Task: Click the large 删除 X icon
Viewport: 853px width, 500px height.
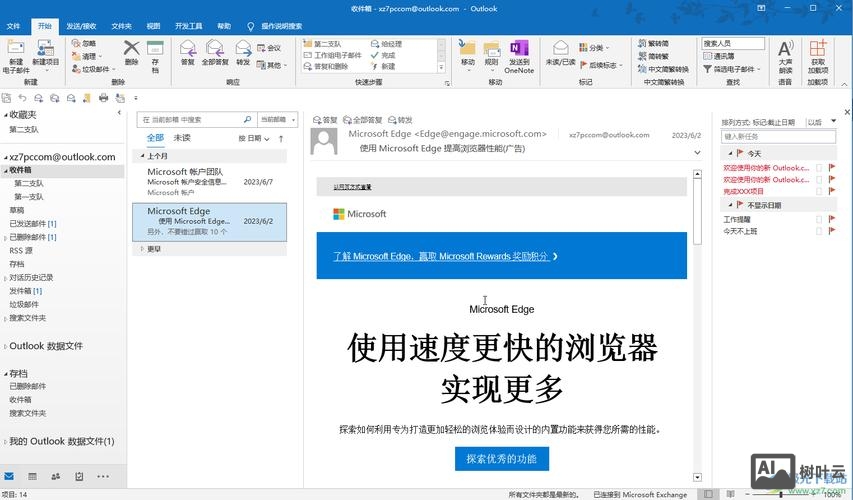Action: click(x=131, y=48)
